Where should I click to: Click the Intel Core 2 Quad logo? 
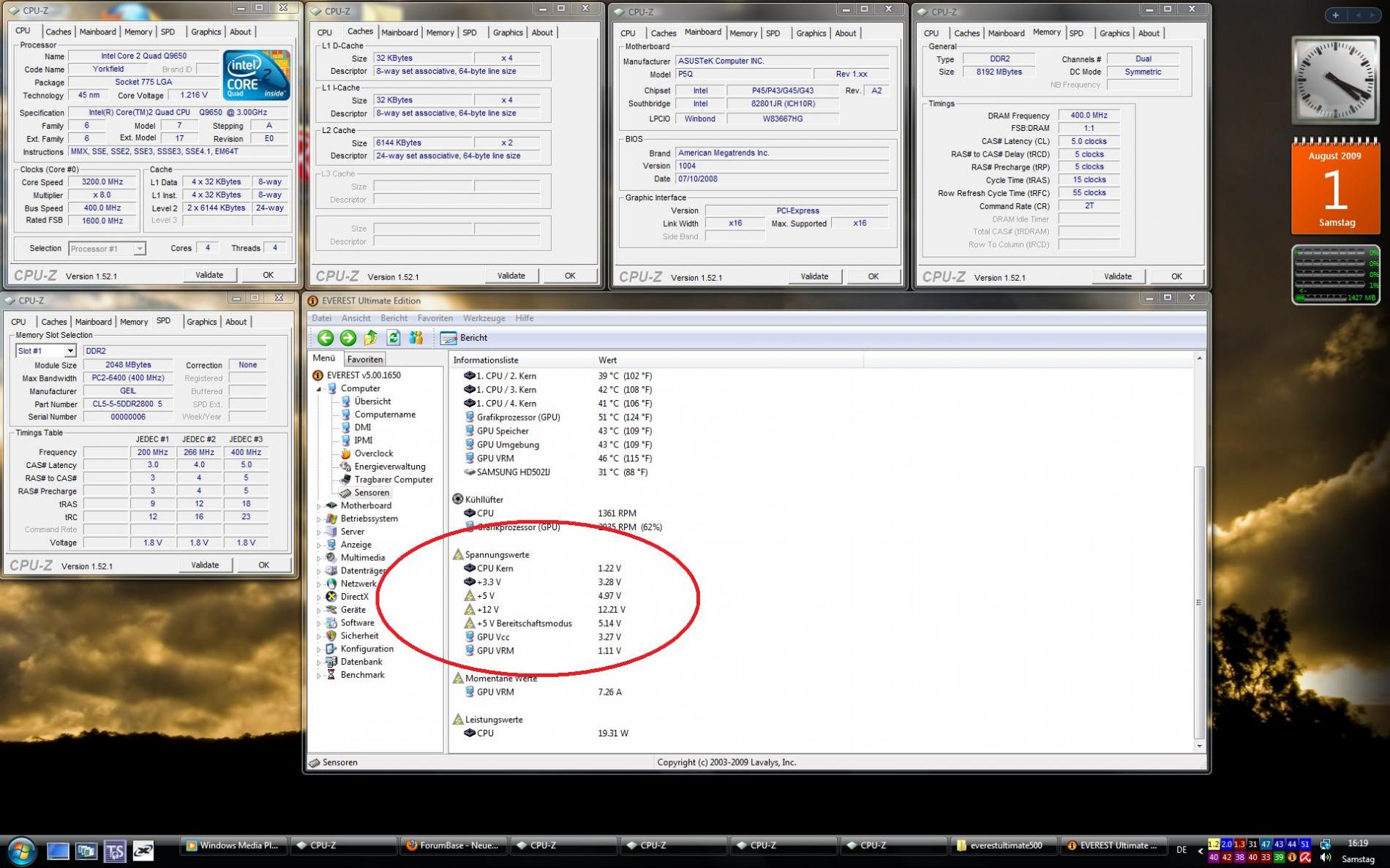click(256, 75)
